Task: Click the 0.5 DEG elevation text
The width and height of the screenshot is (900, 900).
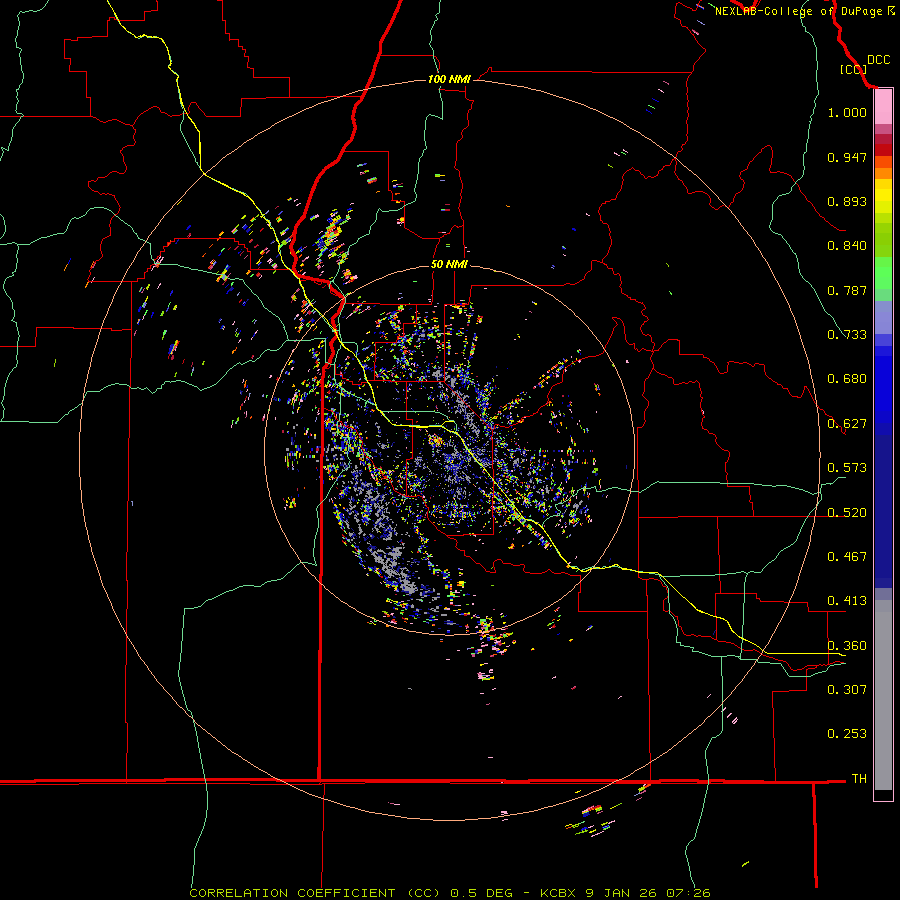Action: 481,893
